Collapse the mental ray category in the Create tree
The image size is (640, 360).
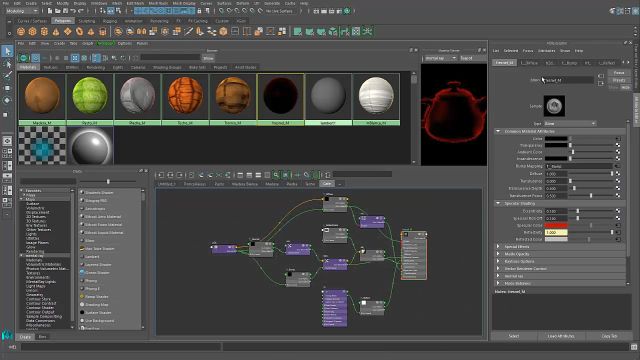[22, 256]
